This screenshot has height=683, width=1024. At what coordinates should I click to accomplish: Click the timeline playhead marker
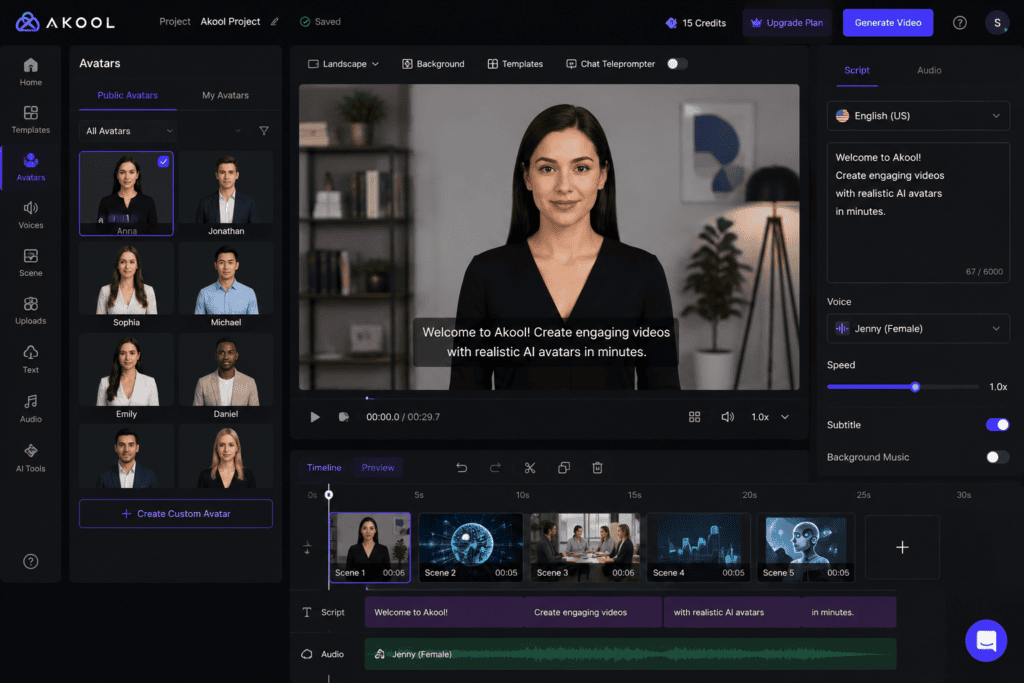[328, 494]
